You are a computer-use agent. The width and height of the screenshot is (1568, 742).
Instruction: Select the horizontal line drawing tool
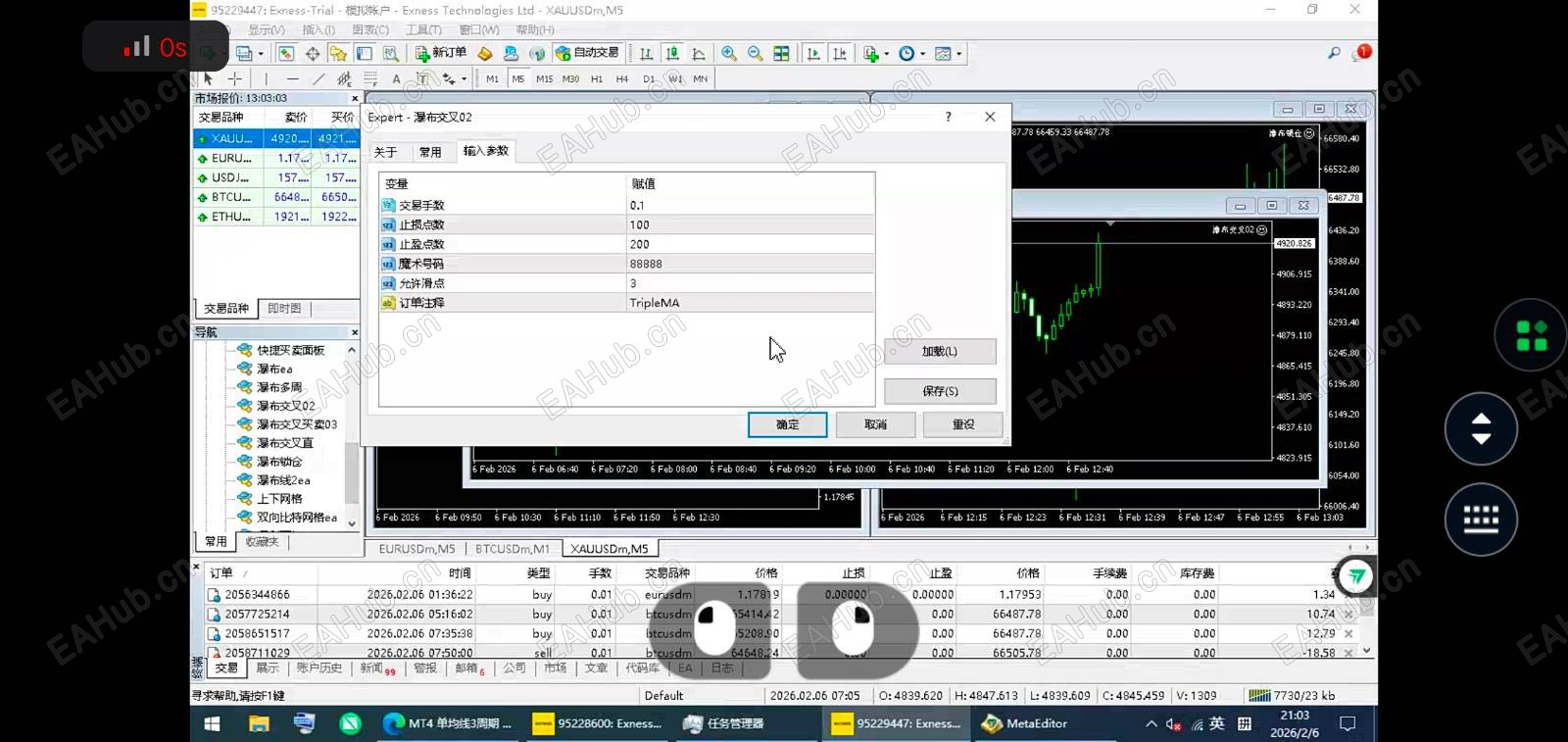(292, 78)
